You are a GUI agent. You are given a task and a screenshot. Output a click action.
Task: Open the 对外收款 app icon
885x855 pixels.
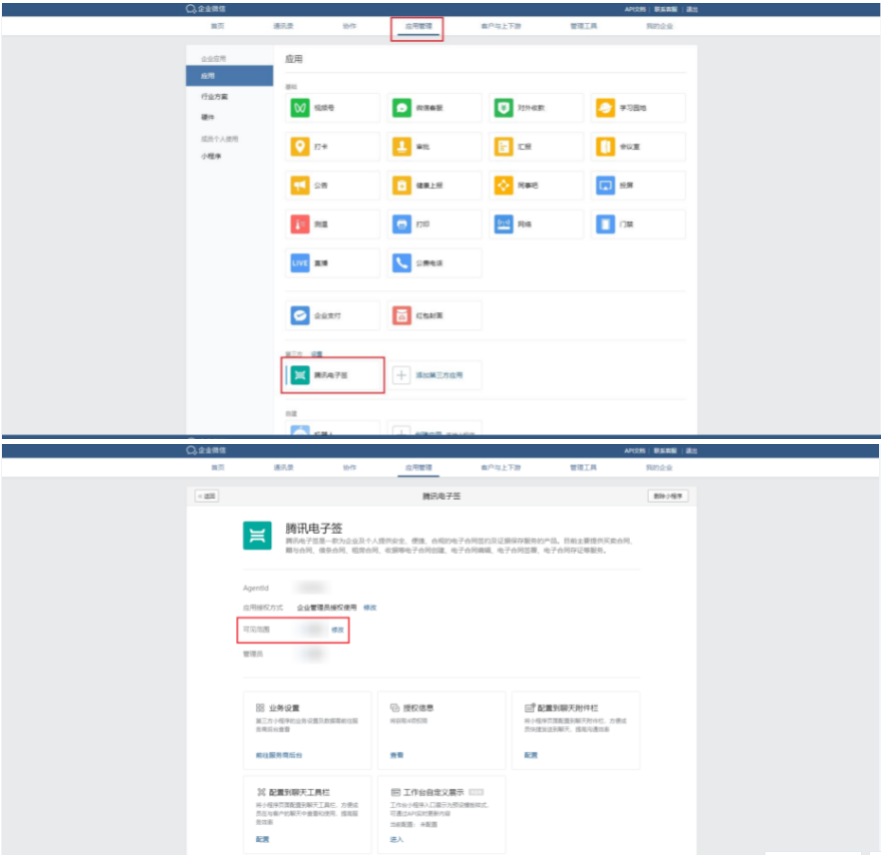(x=503, y=107)
